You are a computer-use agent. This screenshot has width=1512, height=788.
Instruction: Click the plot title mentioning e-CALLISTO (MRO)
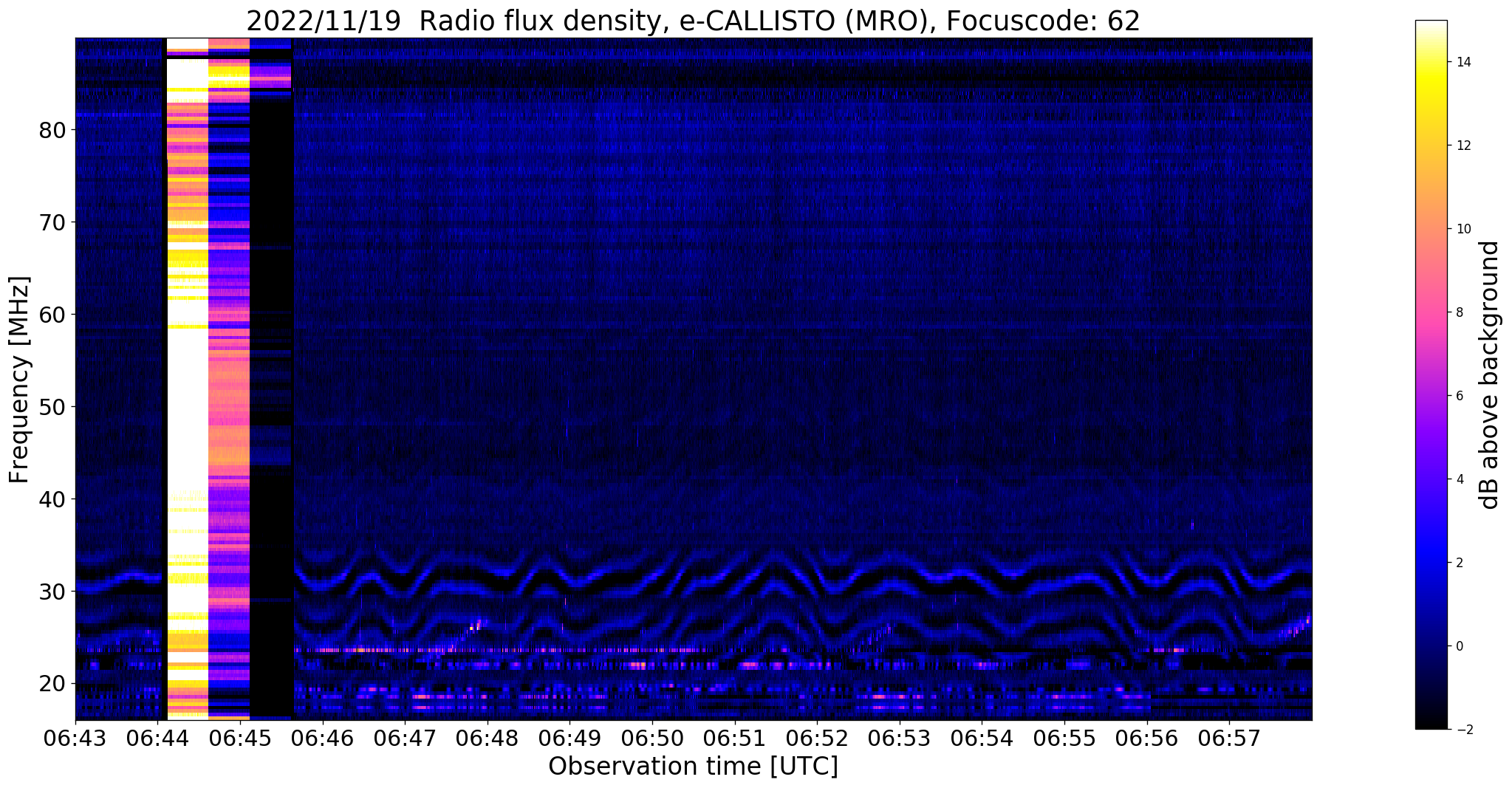tap(693, 21)
